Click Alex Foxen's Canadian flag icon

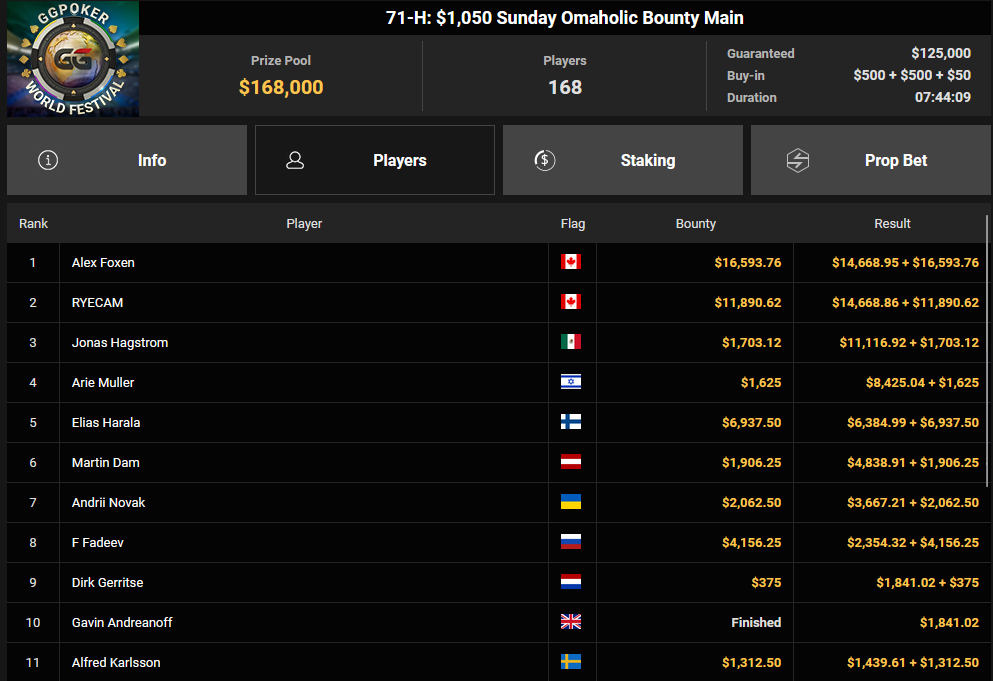[571, 262]
